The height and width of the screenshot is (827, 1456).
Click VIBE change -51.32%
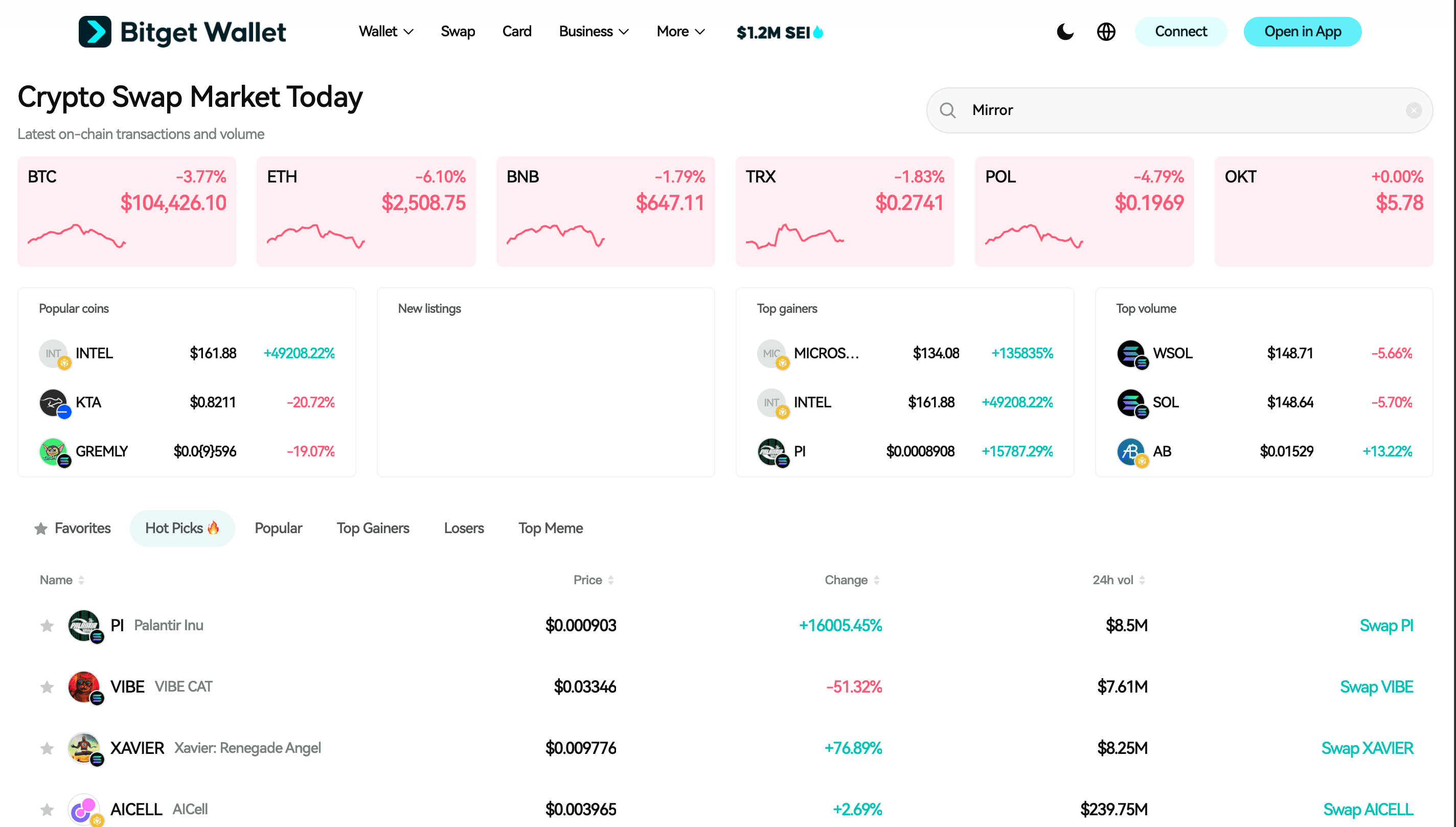point(853,687)
